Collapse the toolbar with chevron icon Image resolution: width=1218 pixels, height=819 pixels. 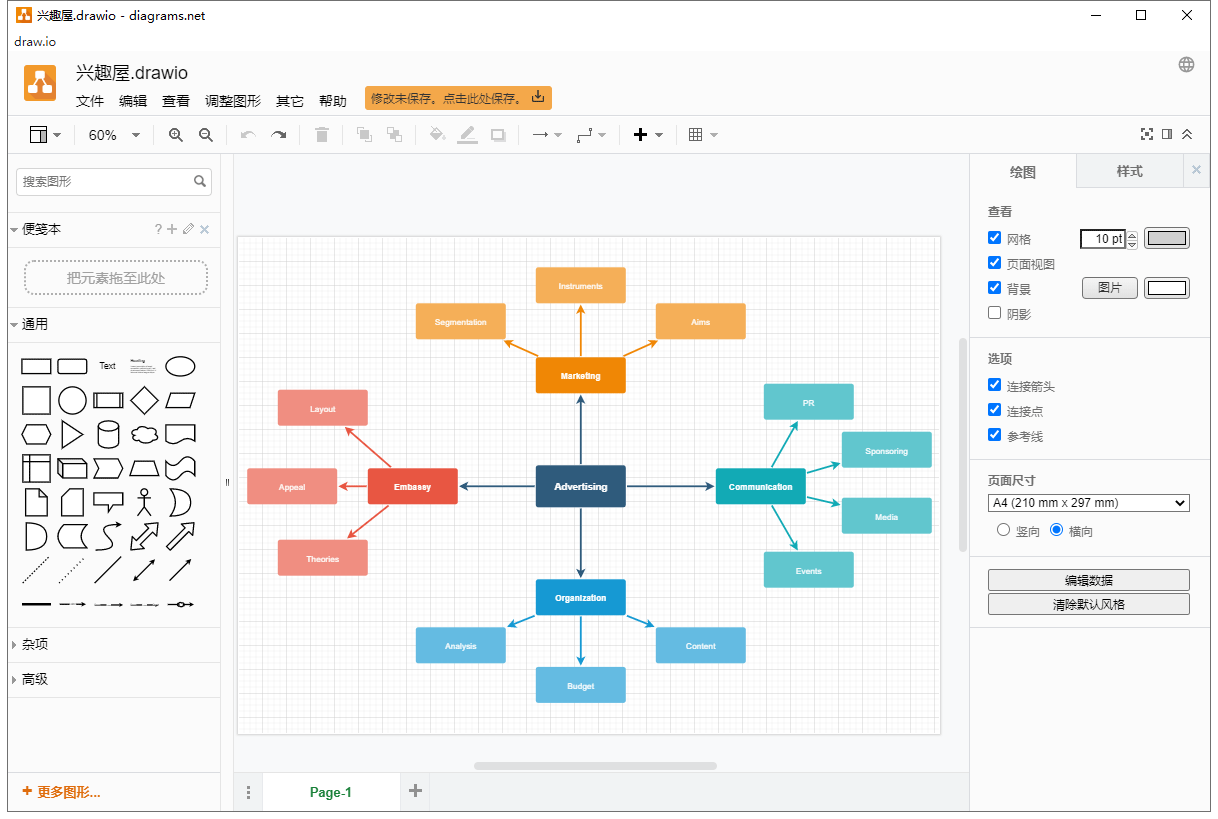tap(1187, 134)
